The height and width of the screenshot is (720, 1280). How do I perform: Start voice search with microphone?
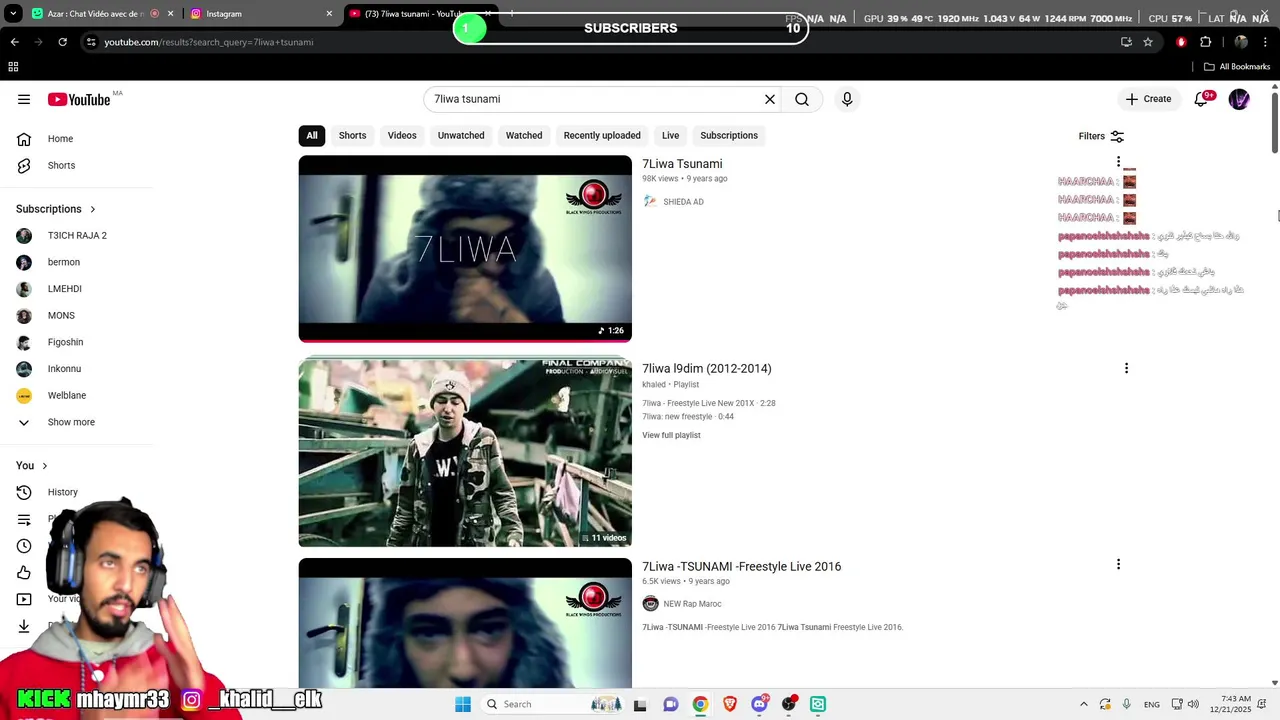click(x=847, y=99)
